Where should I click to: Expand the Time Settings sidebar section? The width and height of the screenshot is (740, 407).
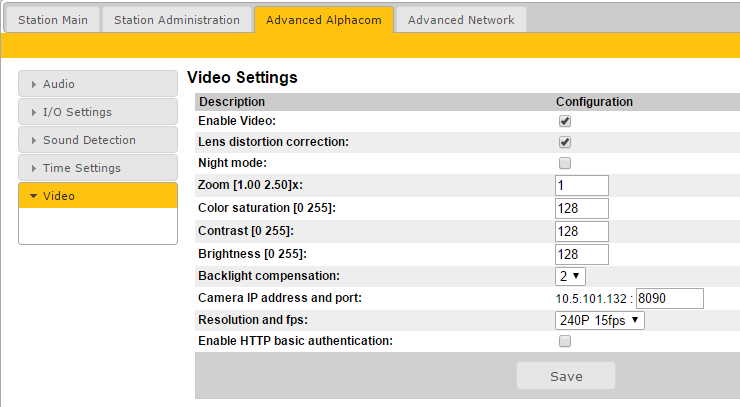tap(97, 168)
